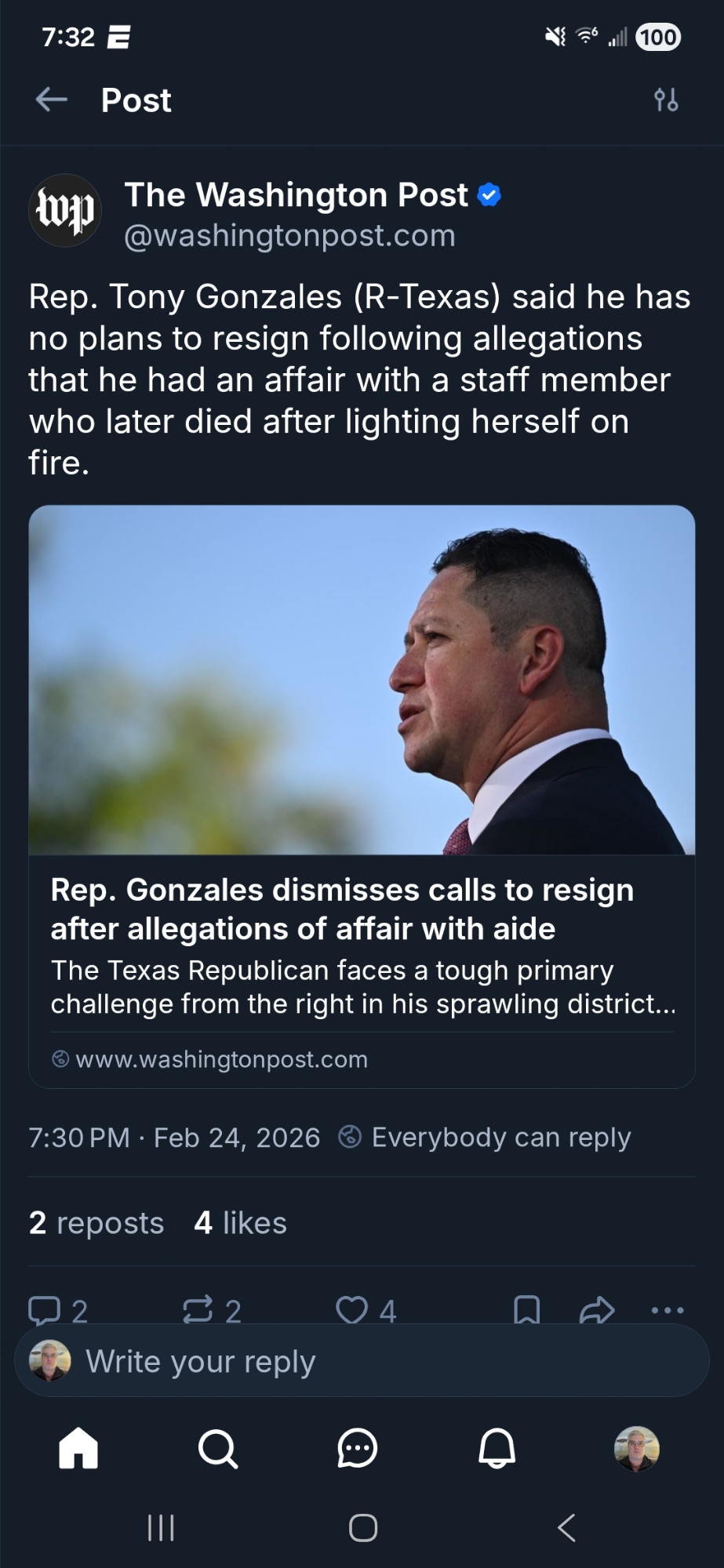Like the post with heart icon
Viewport: 724px width, 1568px height.
point(351,1308)
